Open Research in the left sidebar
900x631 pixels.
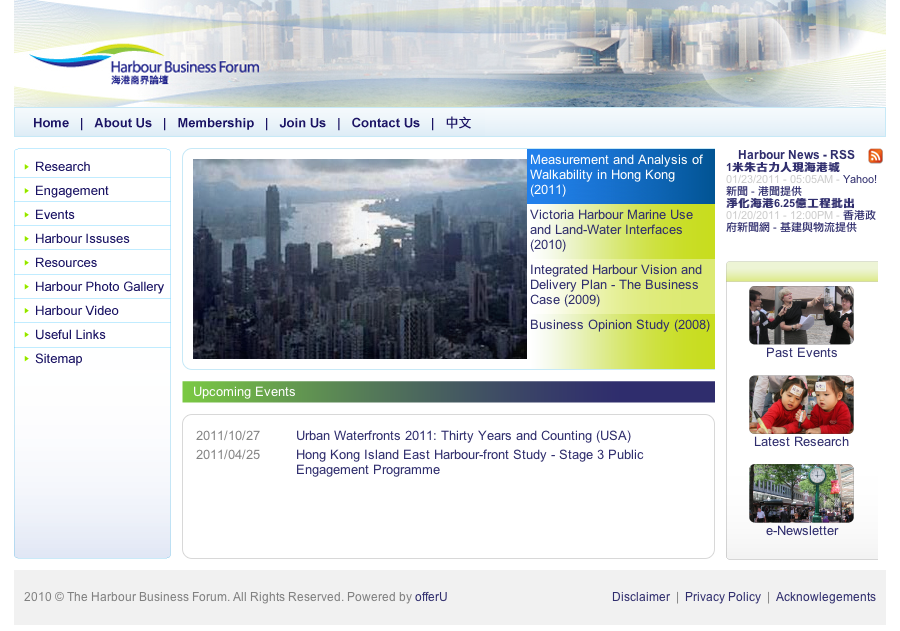click(63, 167)
